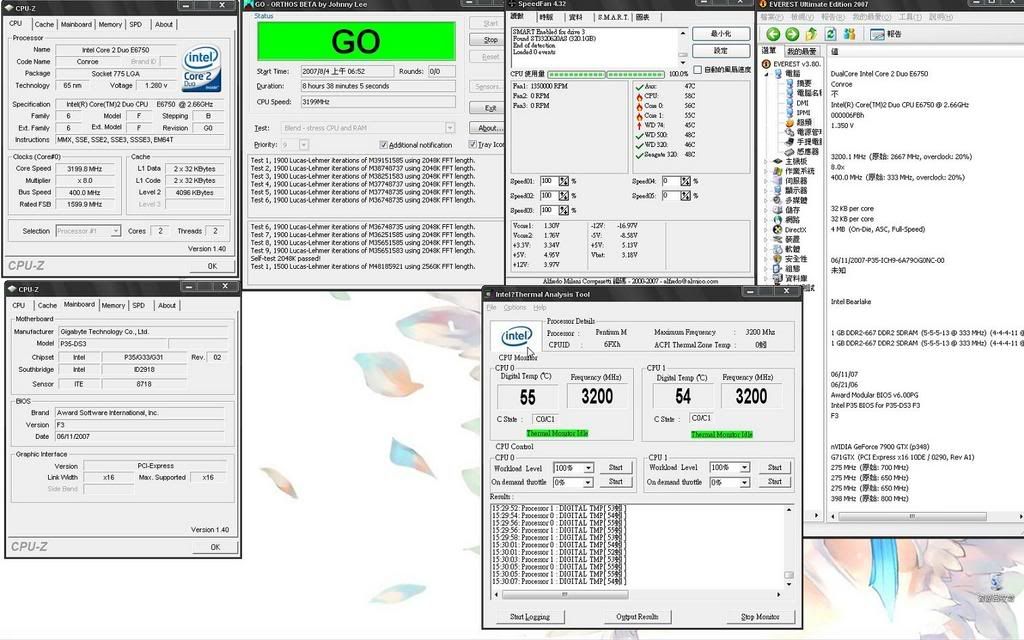Enable SpeedFan automatic fan speed checkbox
The image size is (1024, 640).
coord(698,70)
